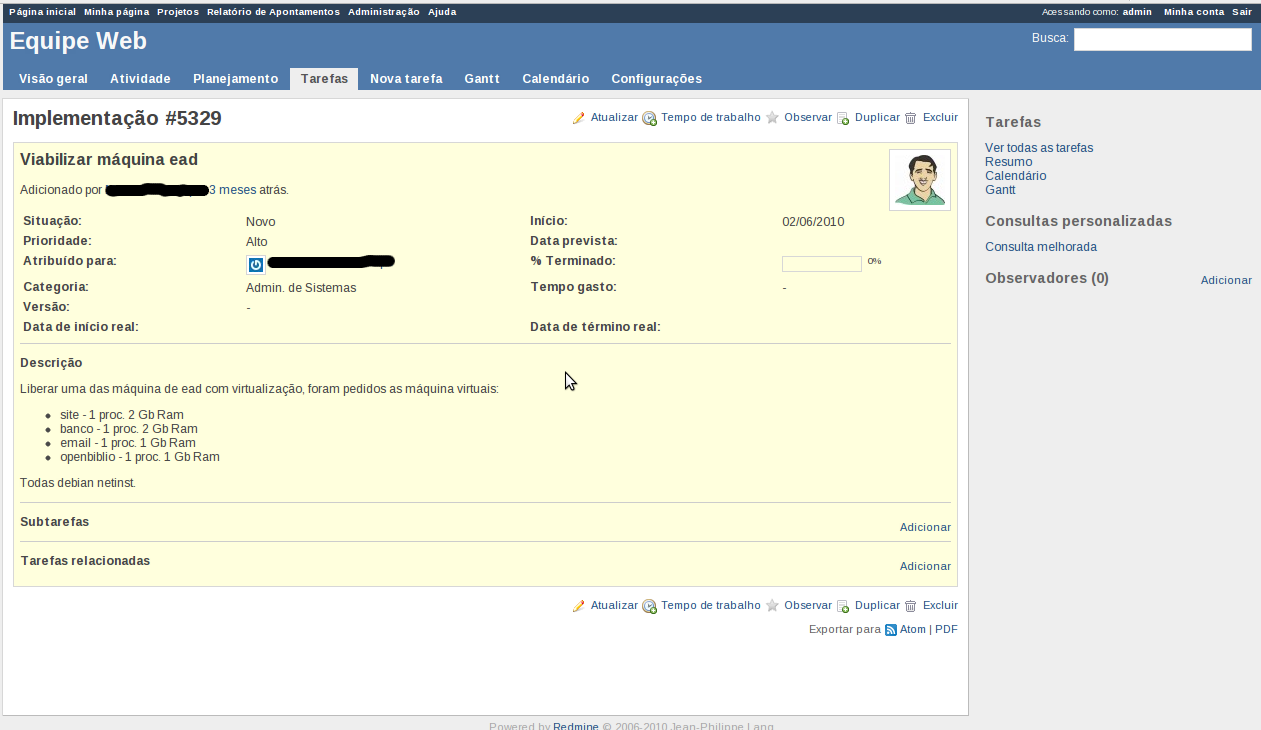Open the Gantt tab
Image resolution: width=1261 pixels, height=730 pixels.
[x=481, y=79]
